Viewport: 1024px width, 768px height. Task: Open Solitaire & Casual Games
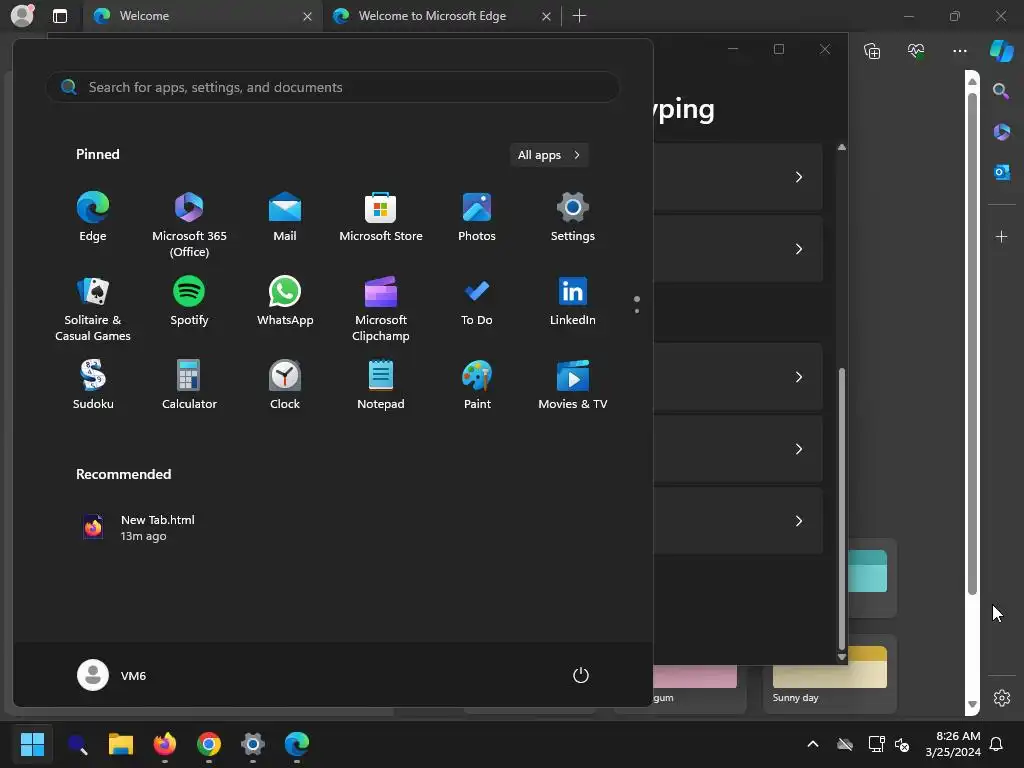(x=93, y=309)
